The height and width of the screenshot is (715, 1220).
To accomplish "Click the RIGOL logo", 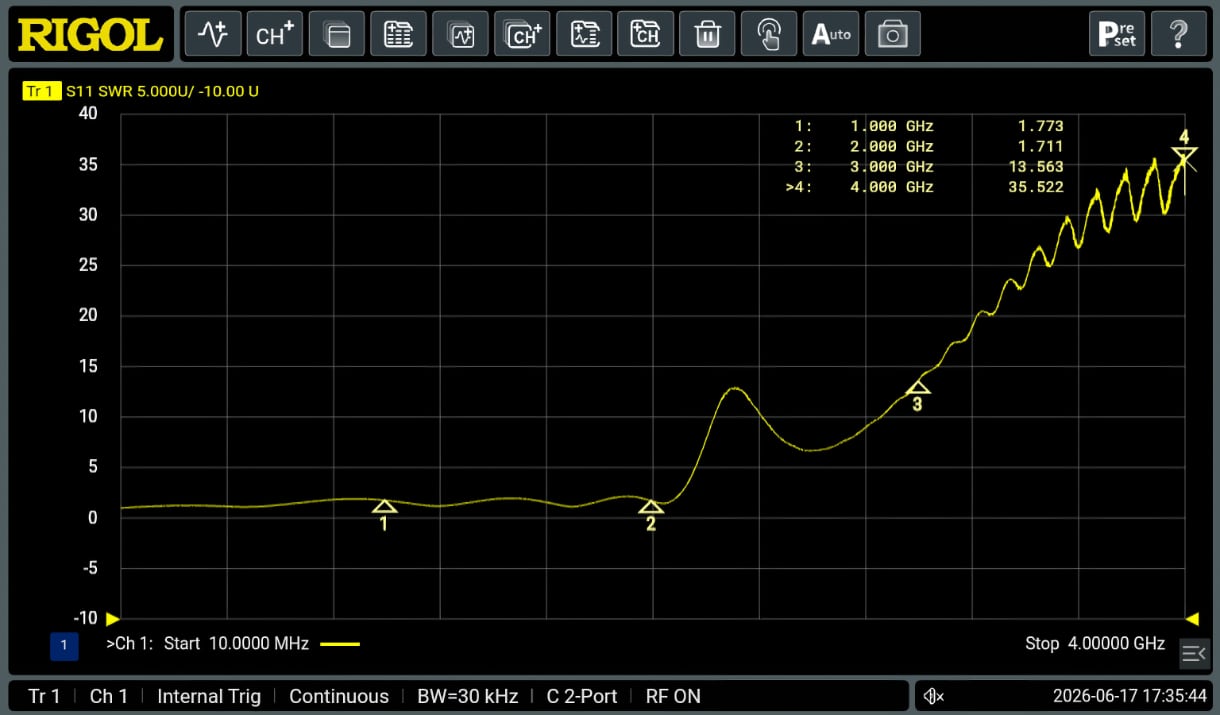I will (x=90, y=35).
